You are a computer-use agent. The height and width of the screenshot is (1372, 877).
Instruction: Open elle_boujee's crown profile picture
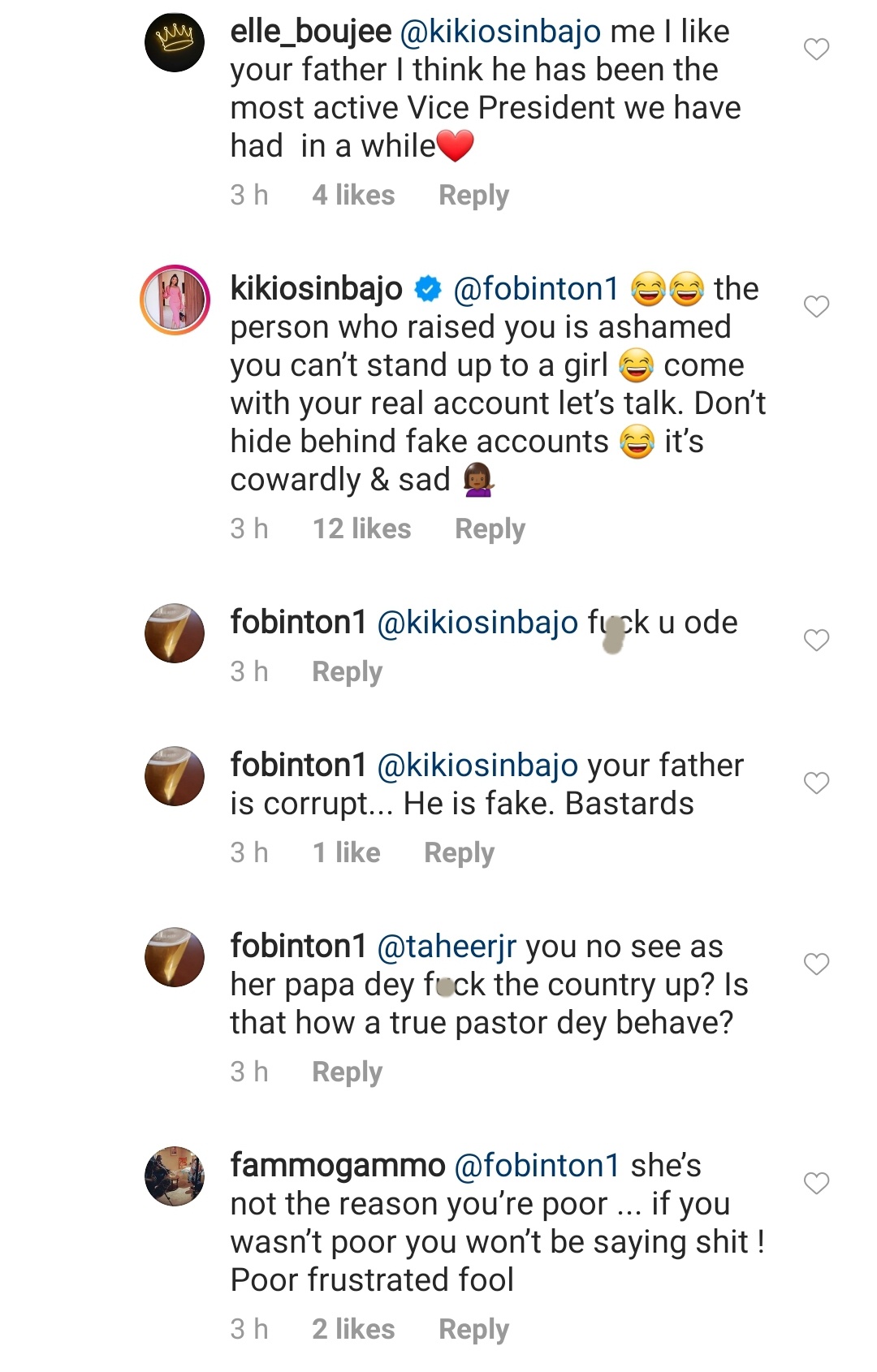(x=175, y=42)
